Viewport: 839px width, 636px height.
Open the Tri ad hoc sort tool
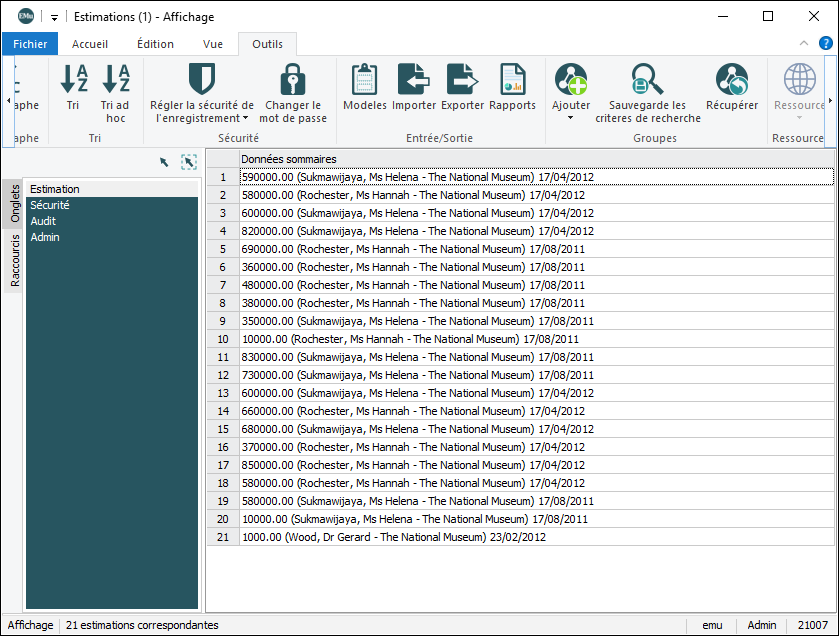116,81
